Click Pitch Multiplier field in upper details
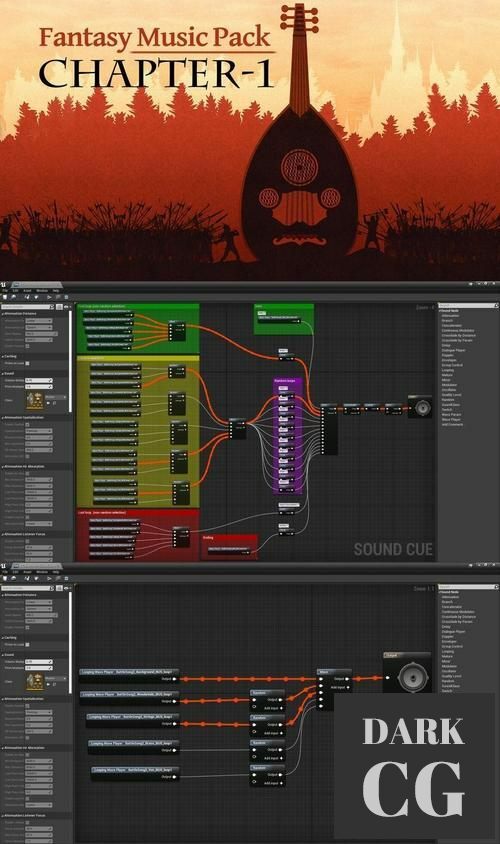The image size is (500, 844). tap(39, 386)
